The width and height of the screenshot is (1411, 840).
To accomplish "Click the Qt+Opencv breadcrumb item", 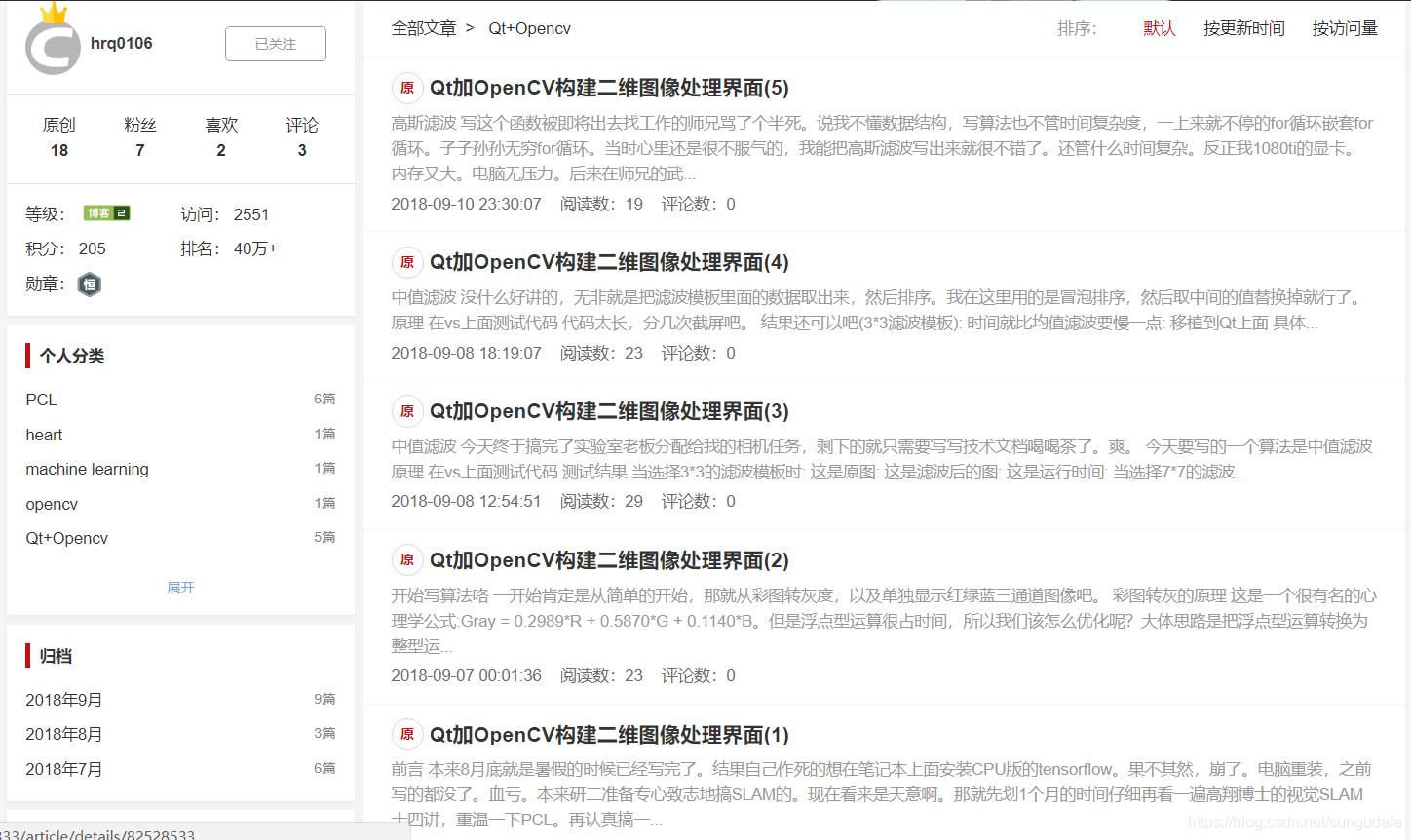I will point(530,28).
